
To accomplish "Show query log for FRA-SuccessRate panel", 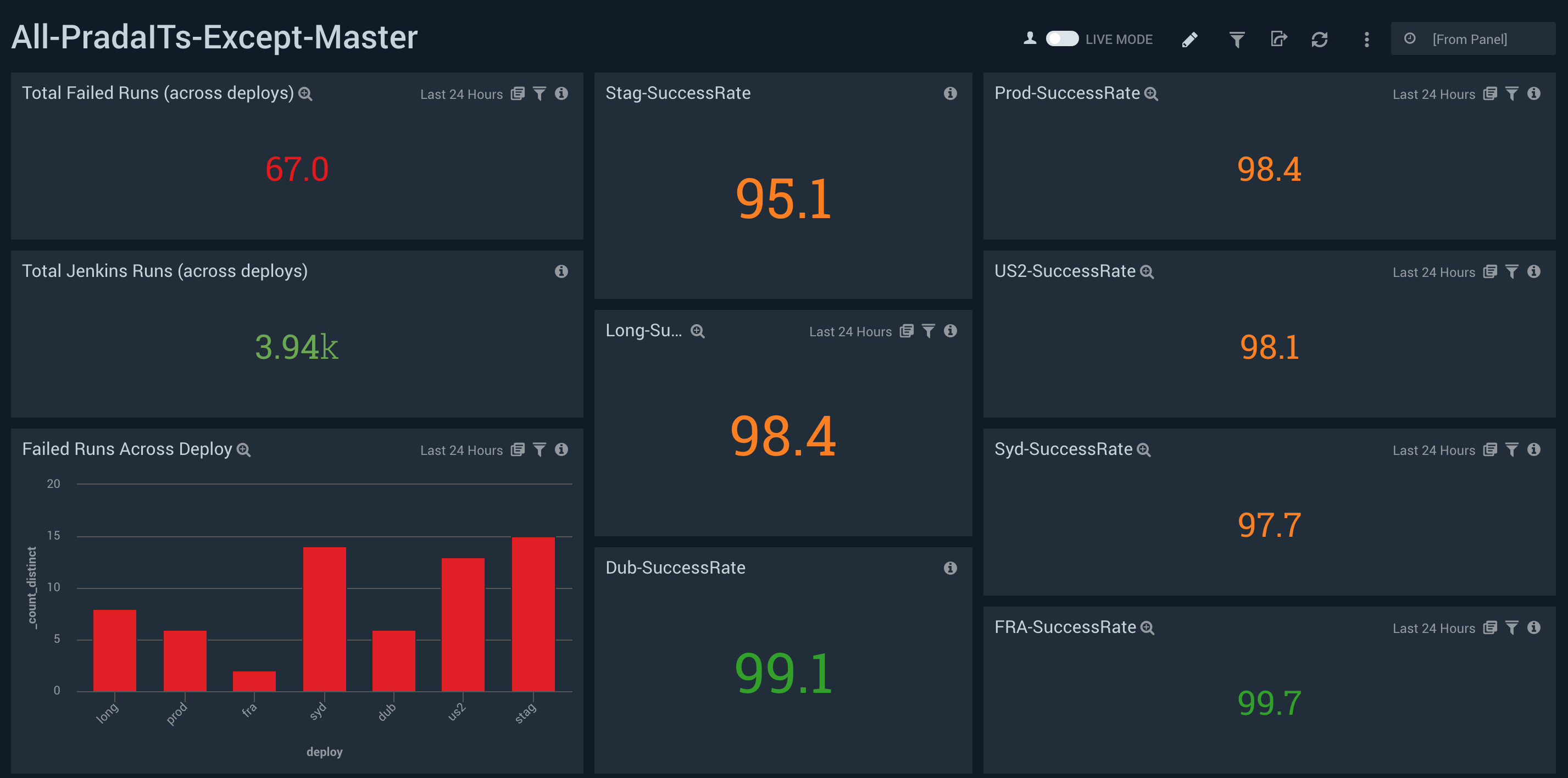I will point(1489,627).
